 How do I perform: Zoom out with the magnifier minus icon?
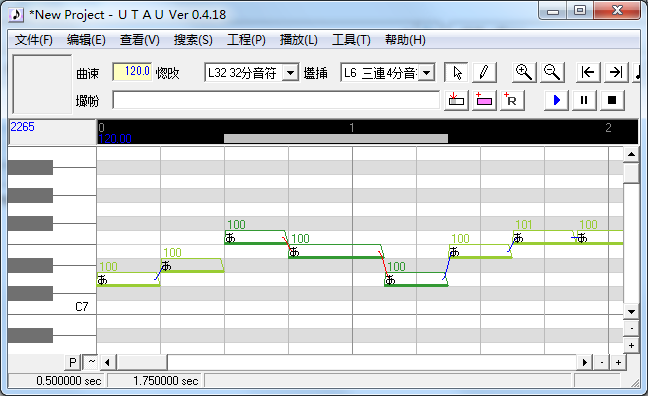552,73
